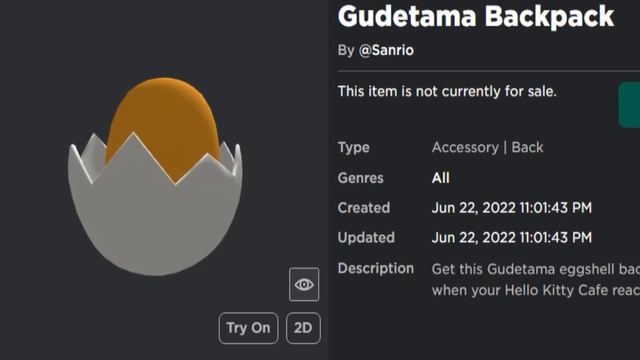Click the Type field label
640x360 pixels.
point(353,147)
